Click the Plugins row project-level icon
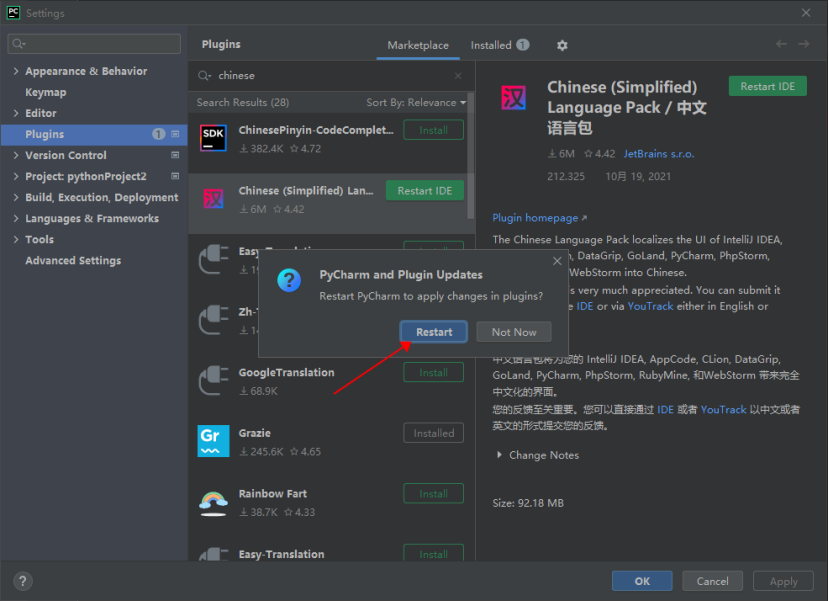The width and height of the screenshot is (829, 601). pos(175,134)
